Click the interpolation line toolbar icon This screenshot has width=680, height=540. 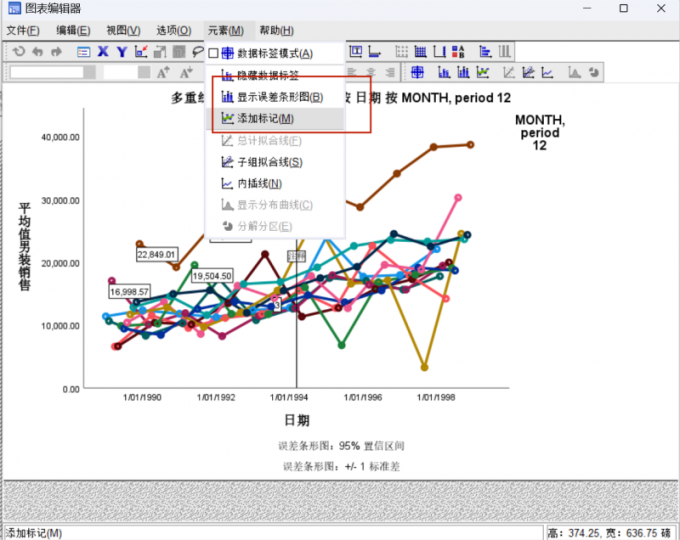547,72
